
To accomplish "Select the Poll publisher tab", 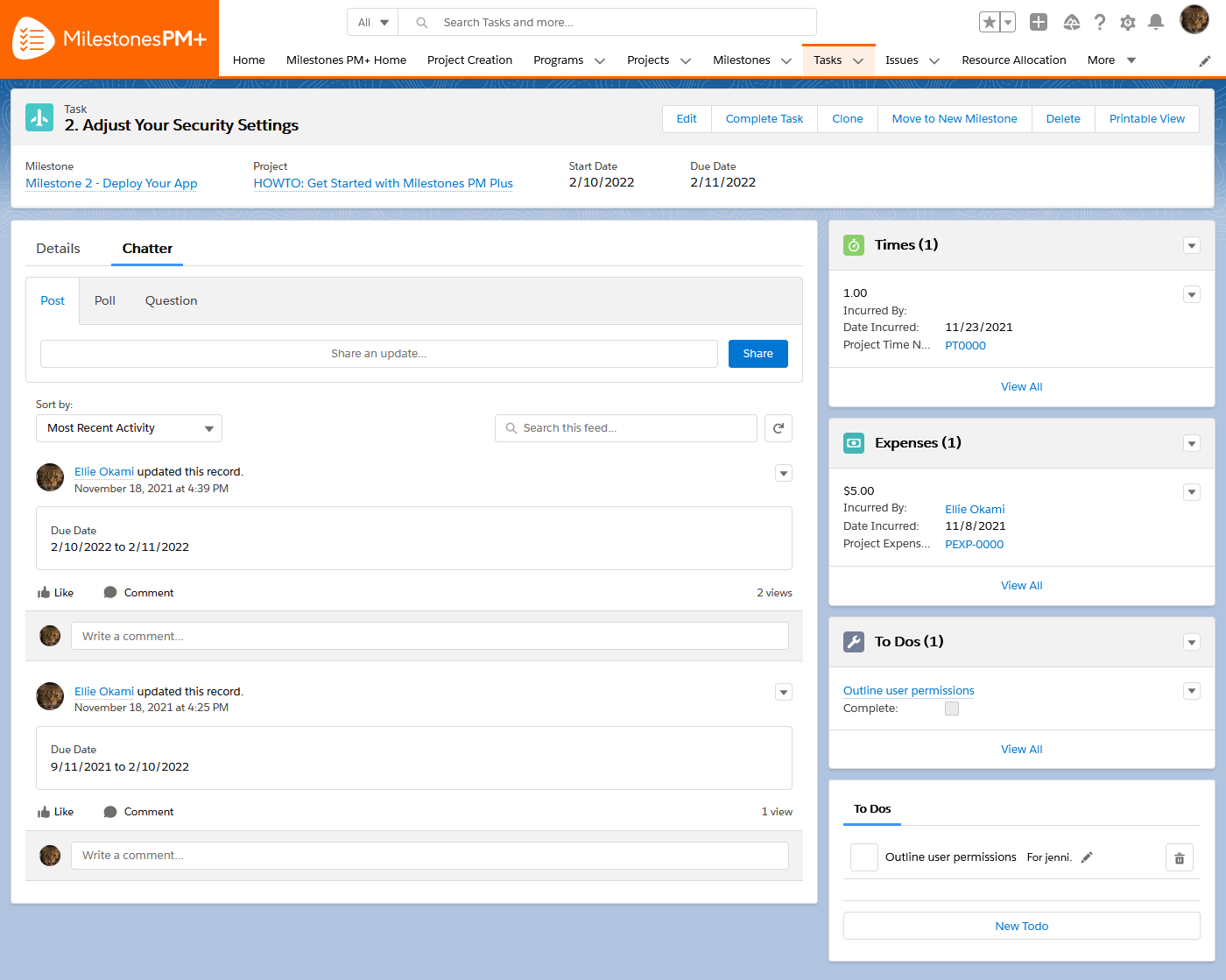I will pos(105,300).
